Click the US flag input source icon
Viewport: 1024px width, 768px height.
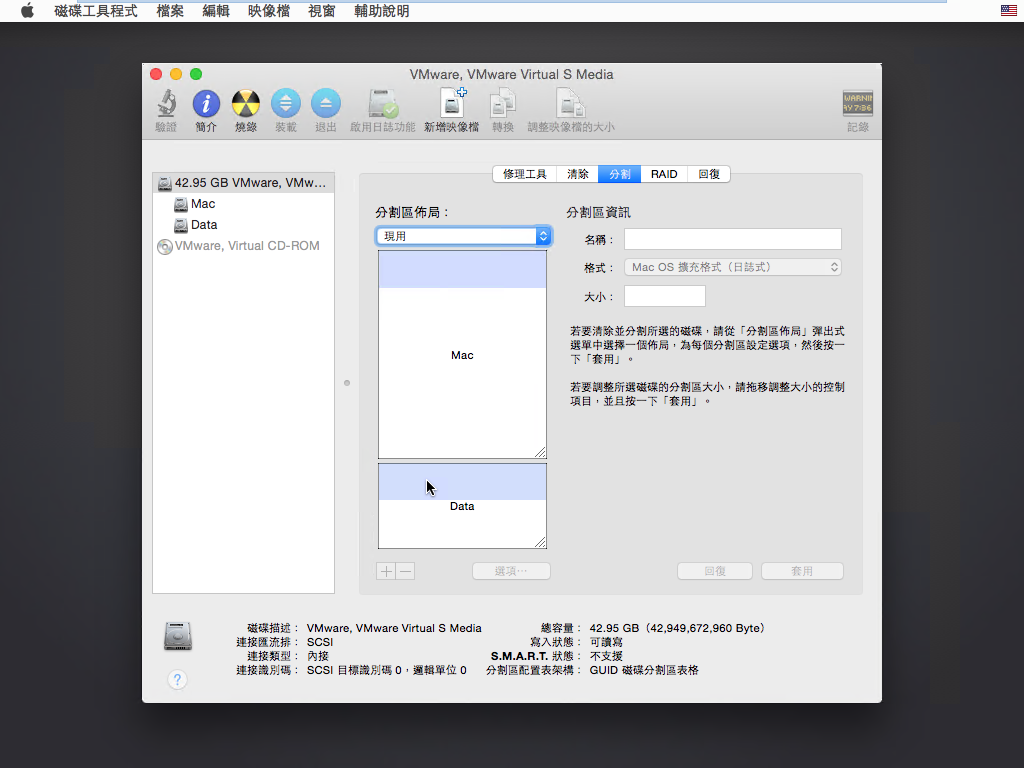(1008, 10)
